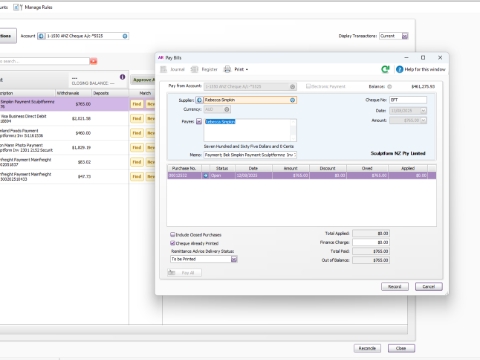Open Register from the Pay Bills toolbar
The height and width of the screenshot is (360, 480).
pyautogui.click(x=204, y=69)
